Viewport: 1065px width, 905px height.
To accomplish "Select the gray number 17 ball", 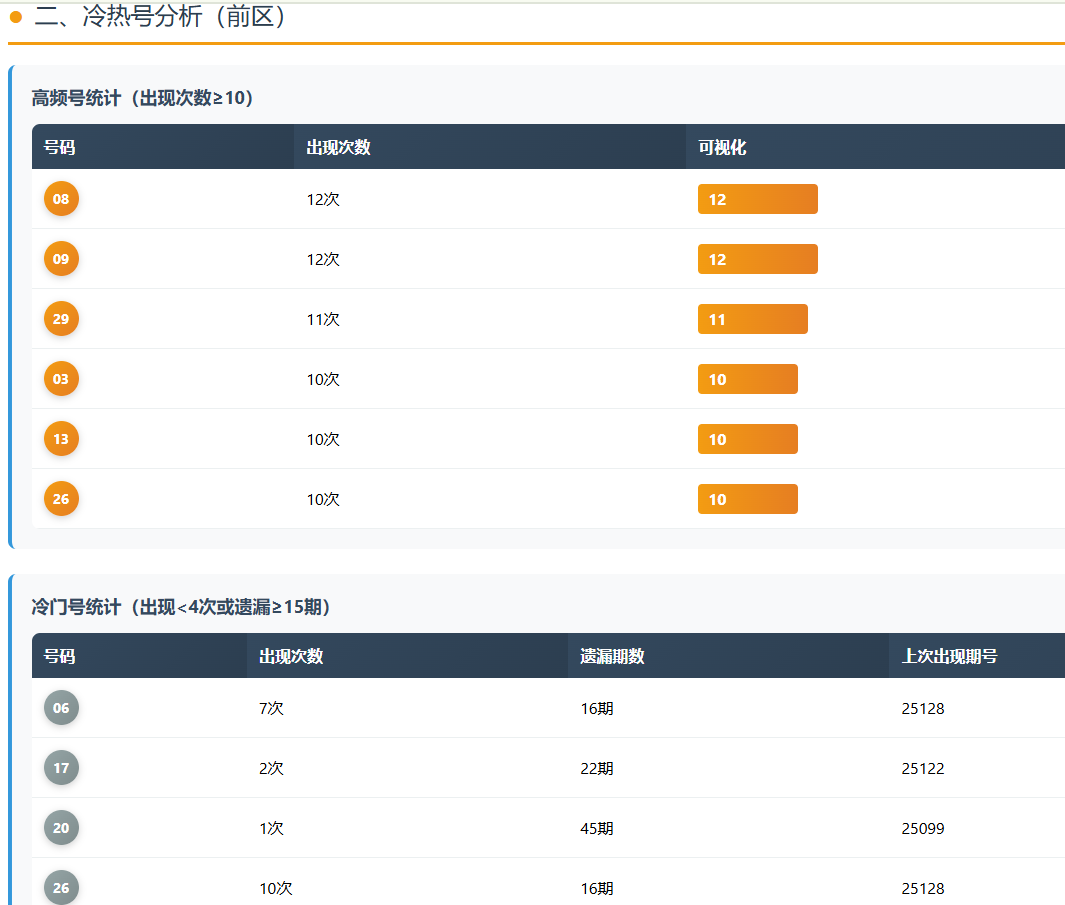I will (61, 768).
